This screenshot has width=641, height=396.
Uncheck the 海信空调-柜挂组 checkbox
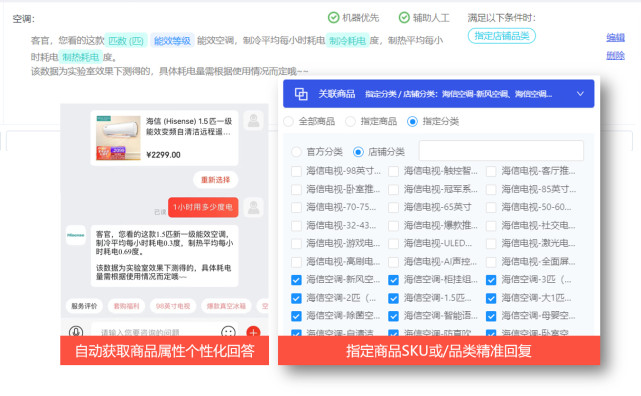(x=394, y=280)
